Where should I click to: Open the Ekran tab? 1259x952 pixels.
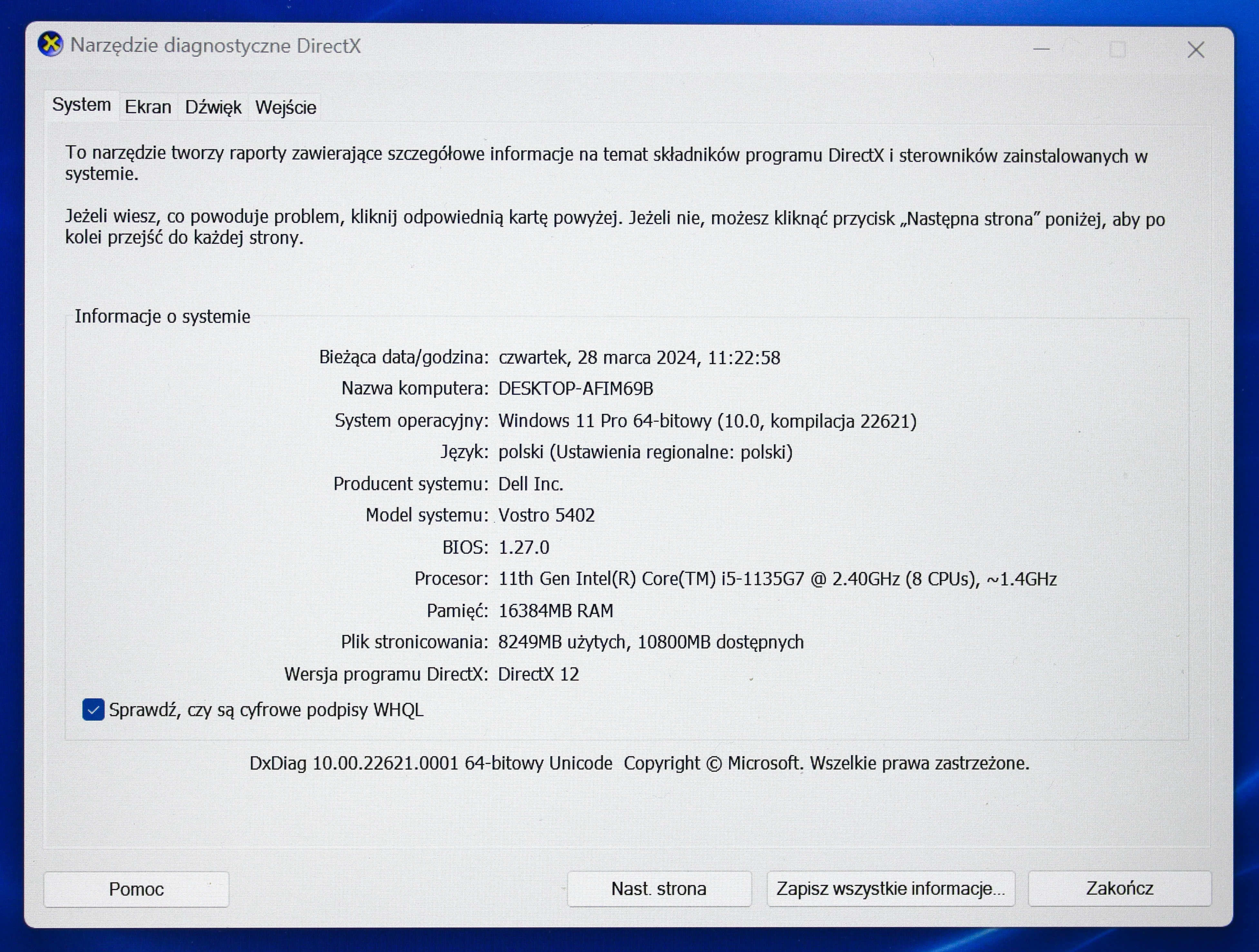148,106
